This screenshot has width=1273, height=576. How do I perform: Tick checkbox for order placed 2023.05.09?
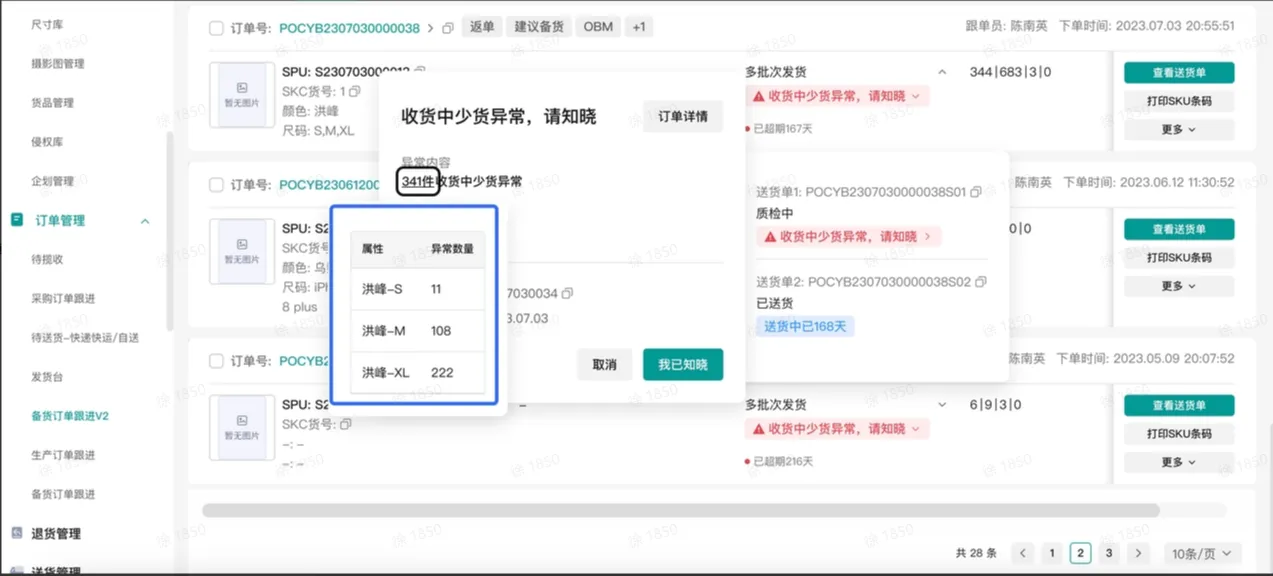(x=216, y=361)
